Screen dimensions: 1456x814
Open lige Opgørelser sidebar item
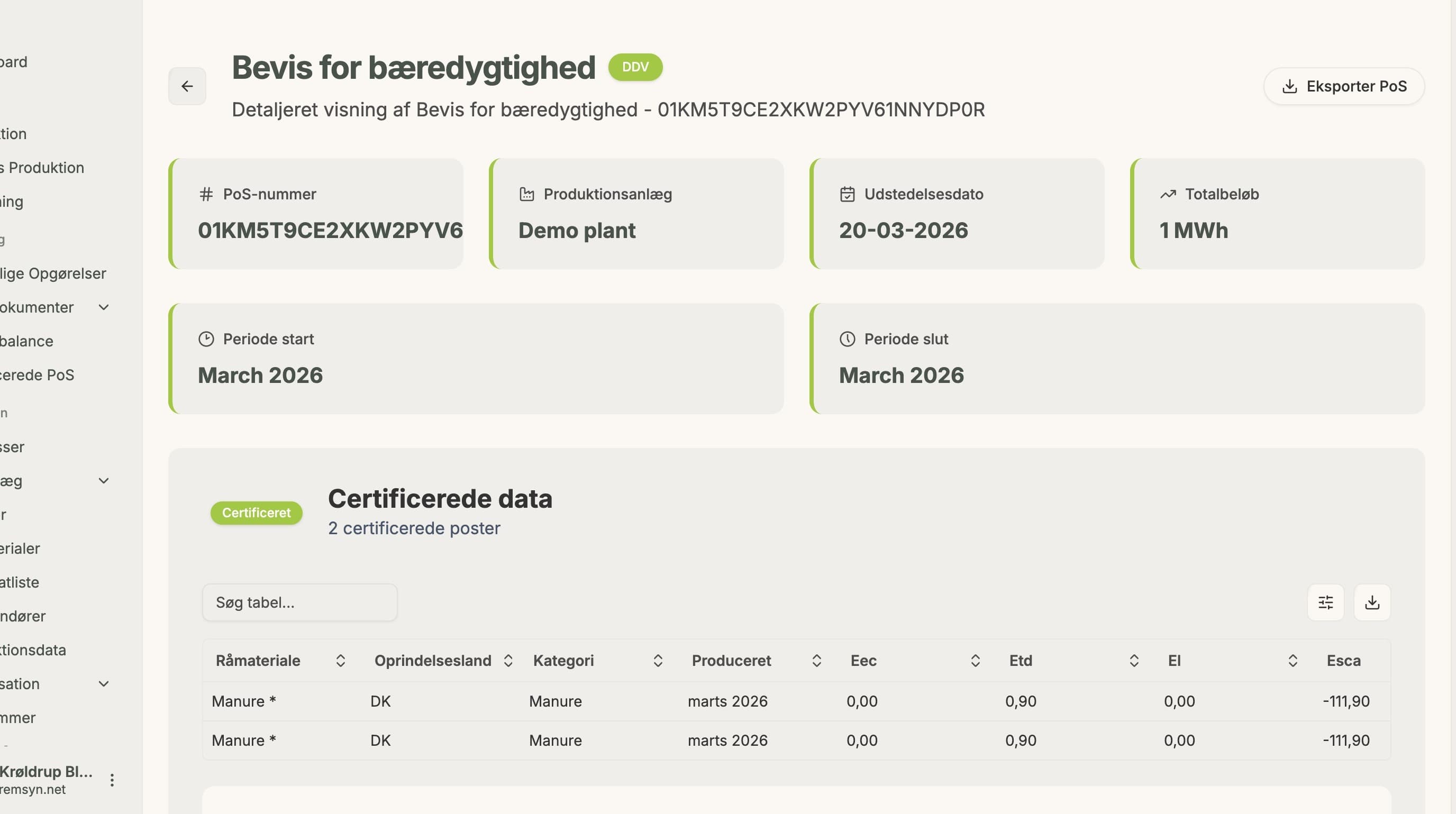pos(53,273)
